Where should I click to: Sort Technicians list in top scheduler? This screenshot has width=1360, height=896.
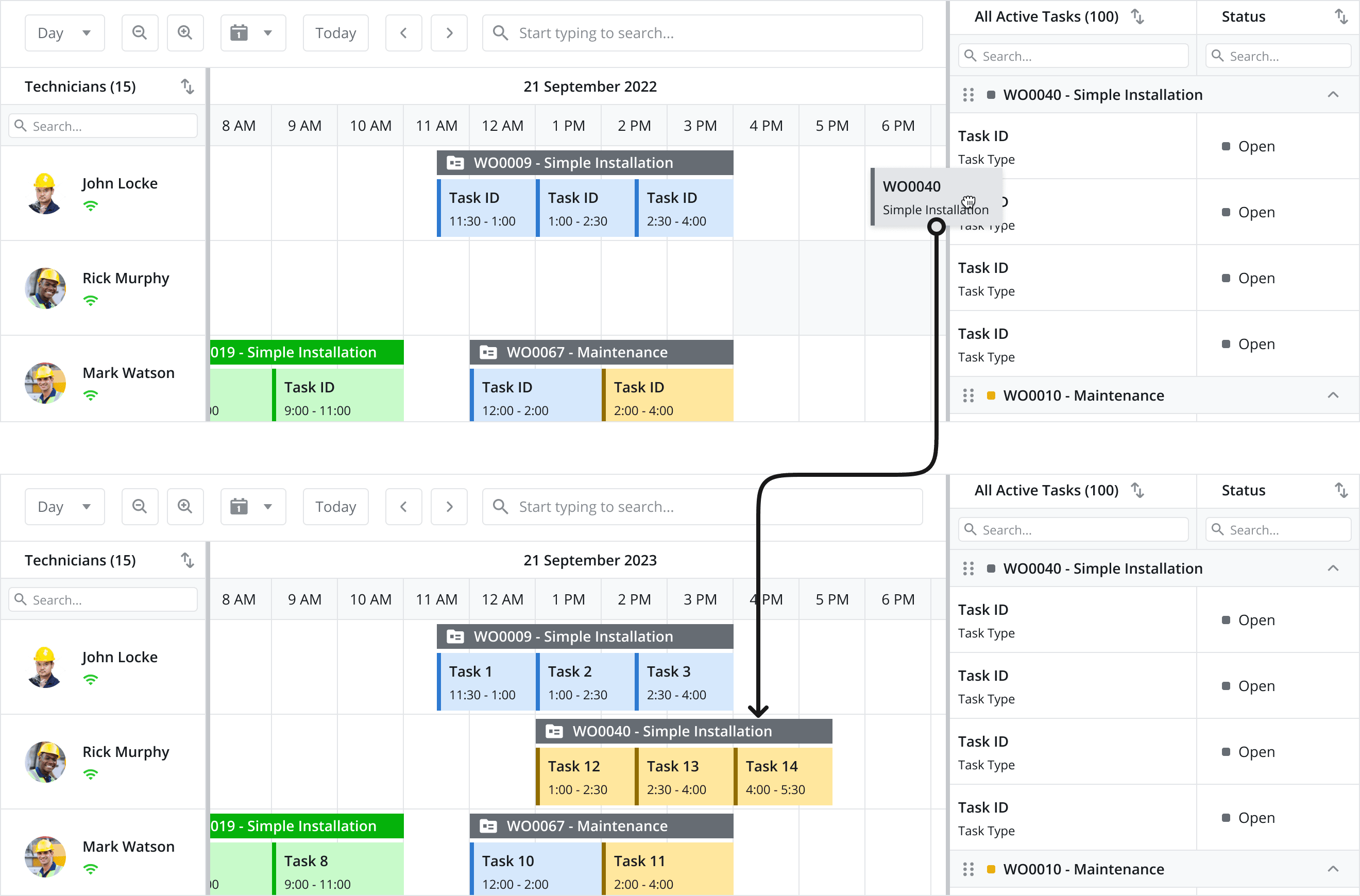point(188,87)
